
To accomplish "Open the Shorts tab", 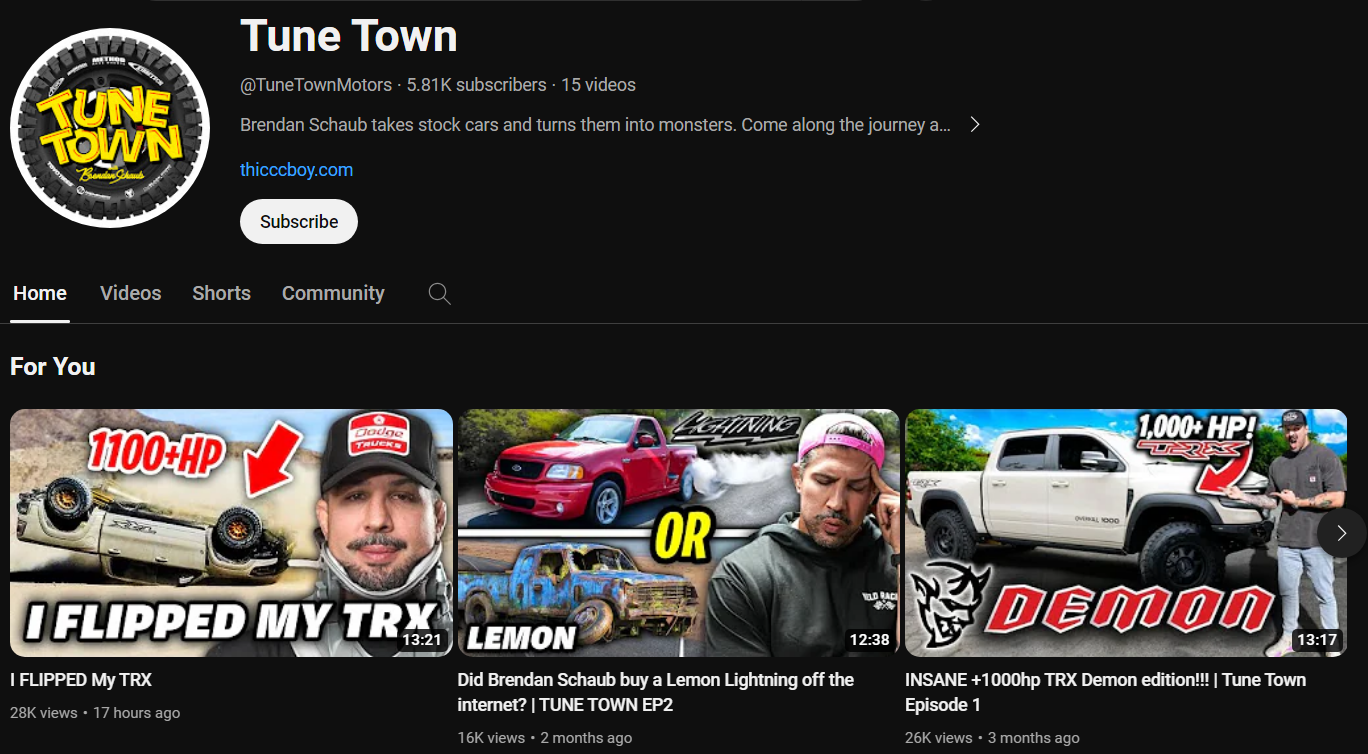I will click(221, 294).
